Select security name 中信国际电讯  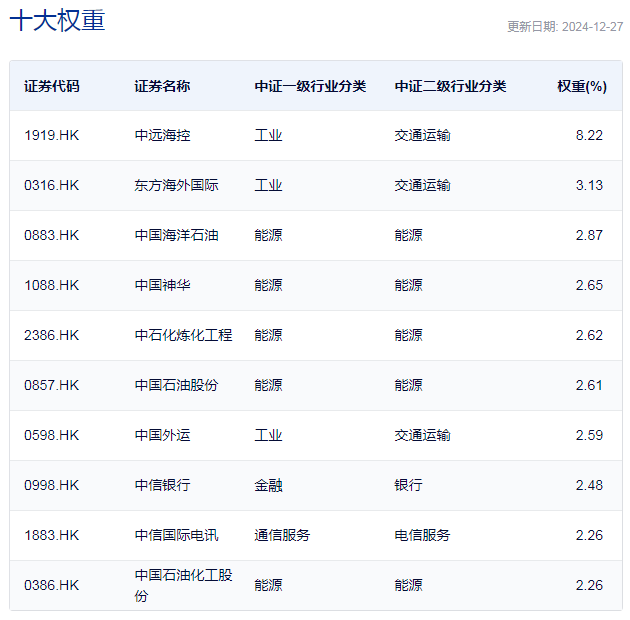(176, 535)
